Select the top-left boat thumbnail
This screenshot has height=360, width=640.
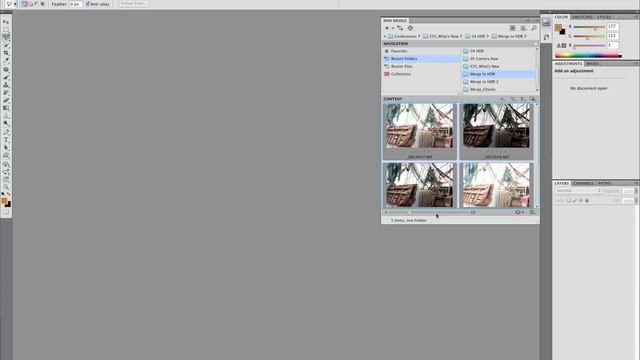click(x=420, y=126)
